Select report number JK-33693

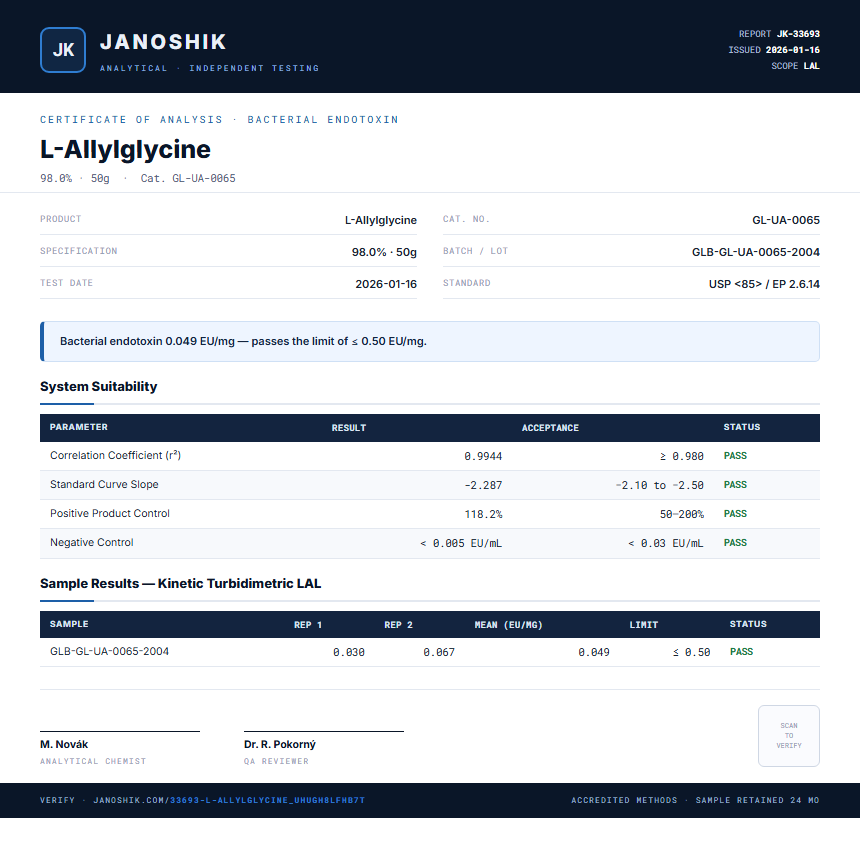point(798,34)
